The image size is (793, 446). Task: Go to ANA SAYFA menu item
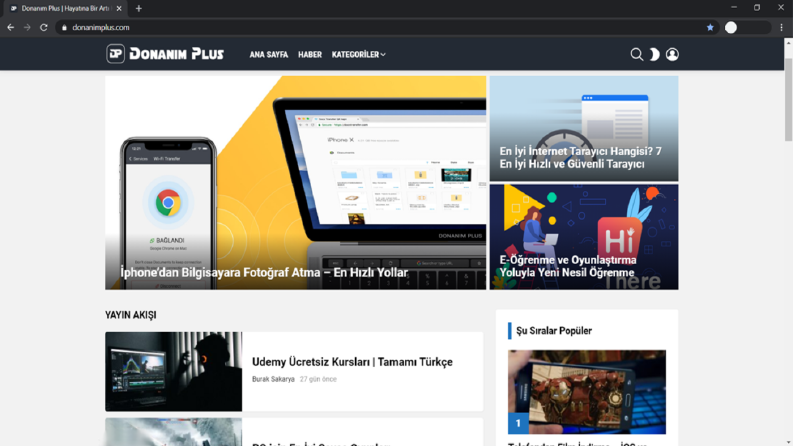(x=269, y=54)
